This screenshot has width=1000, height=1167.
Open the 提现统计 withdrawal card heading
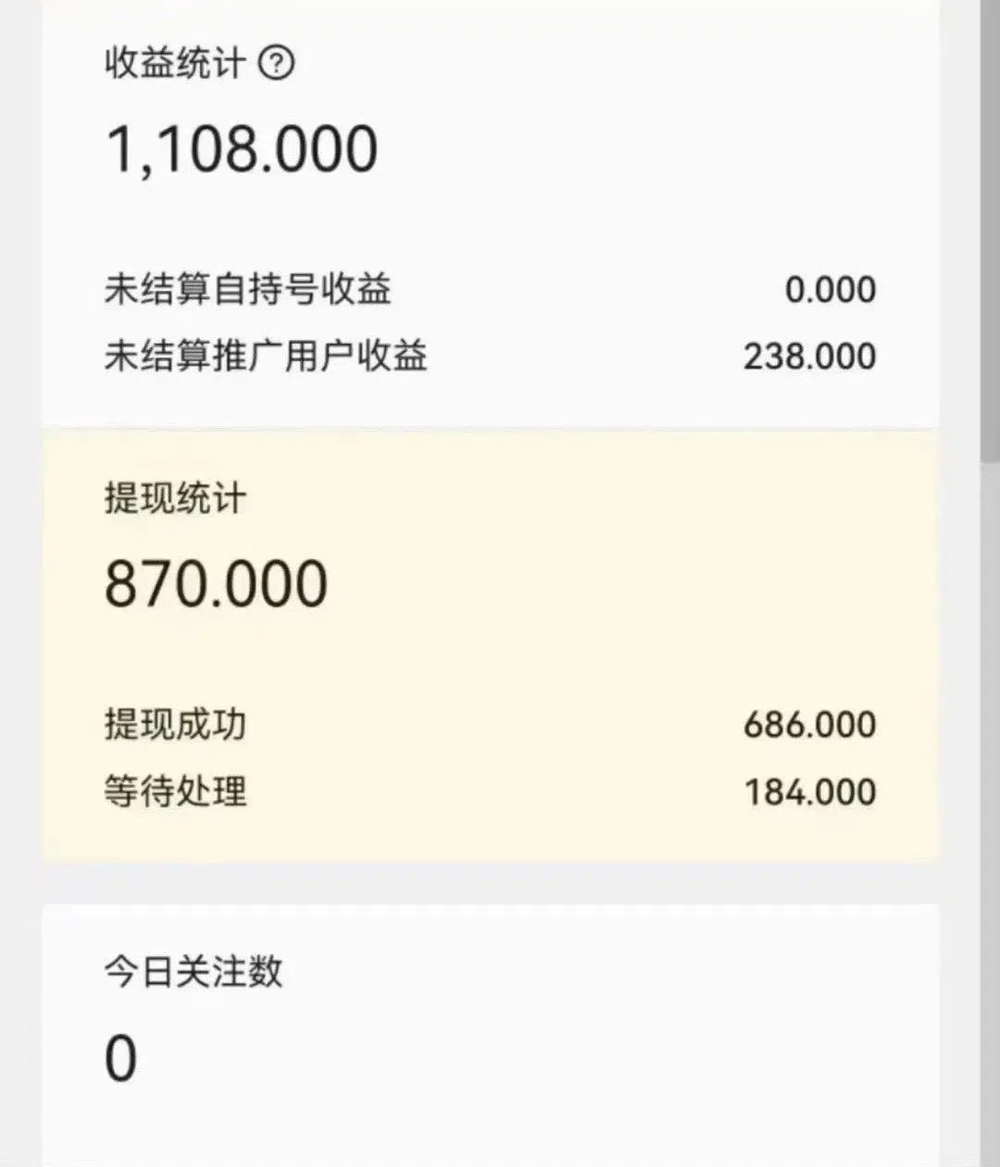pyautogui.click(x=175, y=498)
